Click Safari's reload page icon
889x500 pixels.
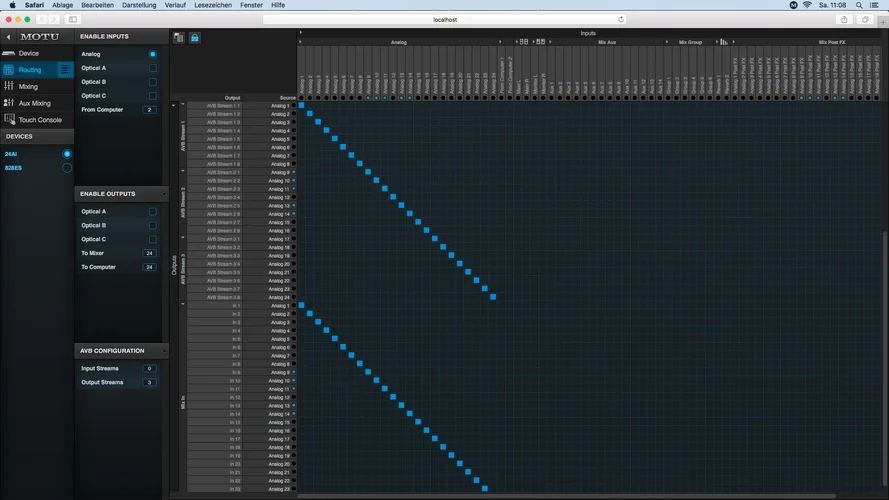click(x=621, y=19)
